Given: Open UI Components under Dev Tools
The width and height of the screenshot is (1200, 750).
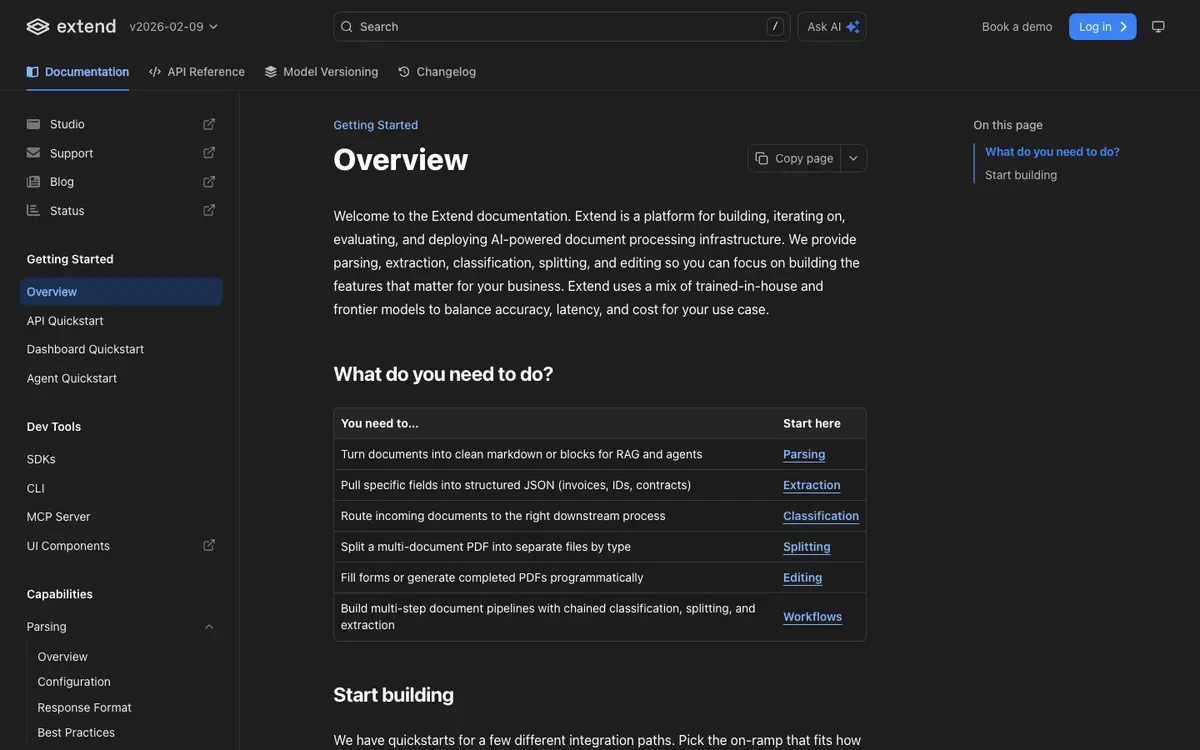Looking at the screenshot, I should coord(121,546).
